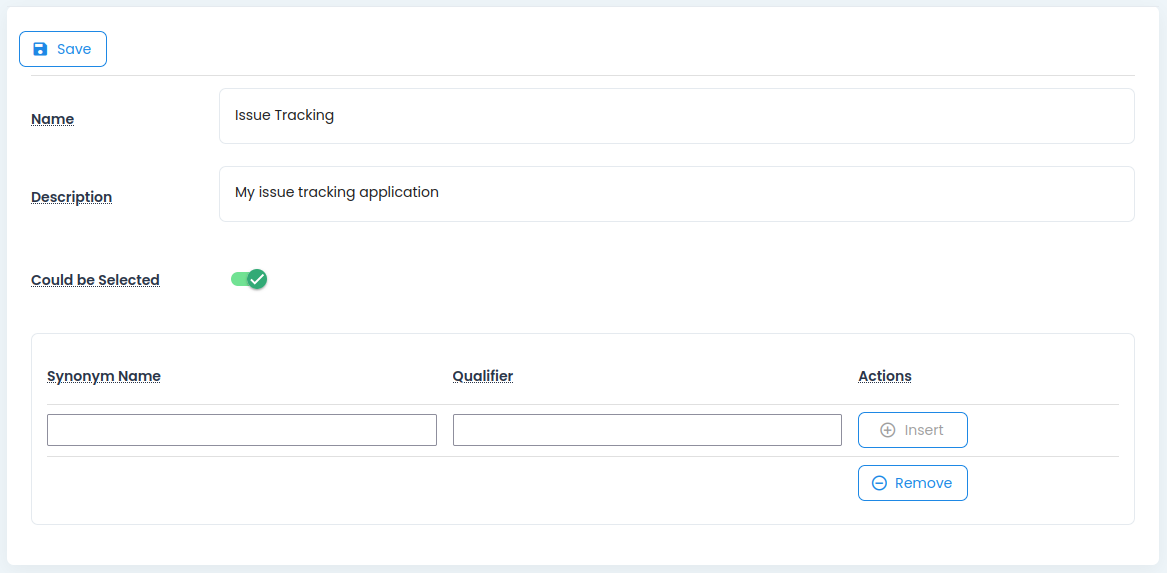Select the Qualifier column header

pos(483,376)
